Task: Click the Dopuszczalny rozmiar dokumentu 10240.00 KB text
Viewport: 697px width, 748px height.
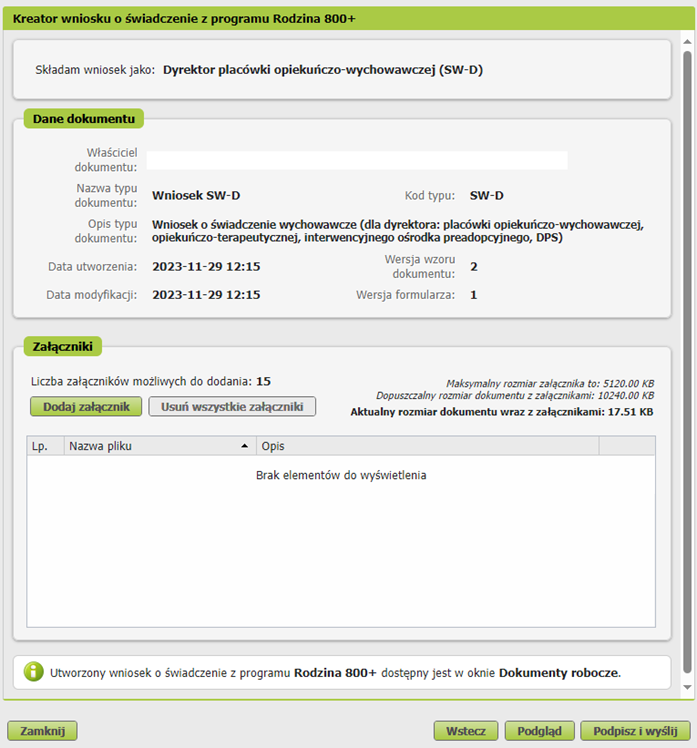Action: pos(515,395)
